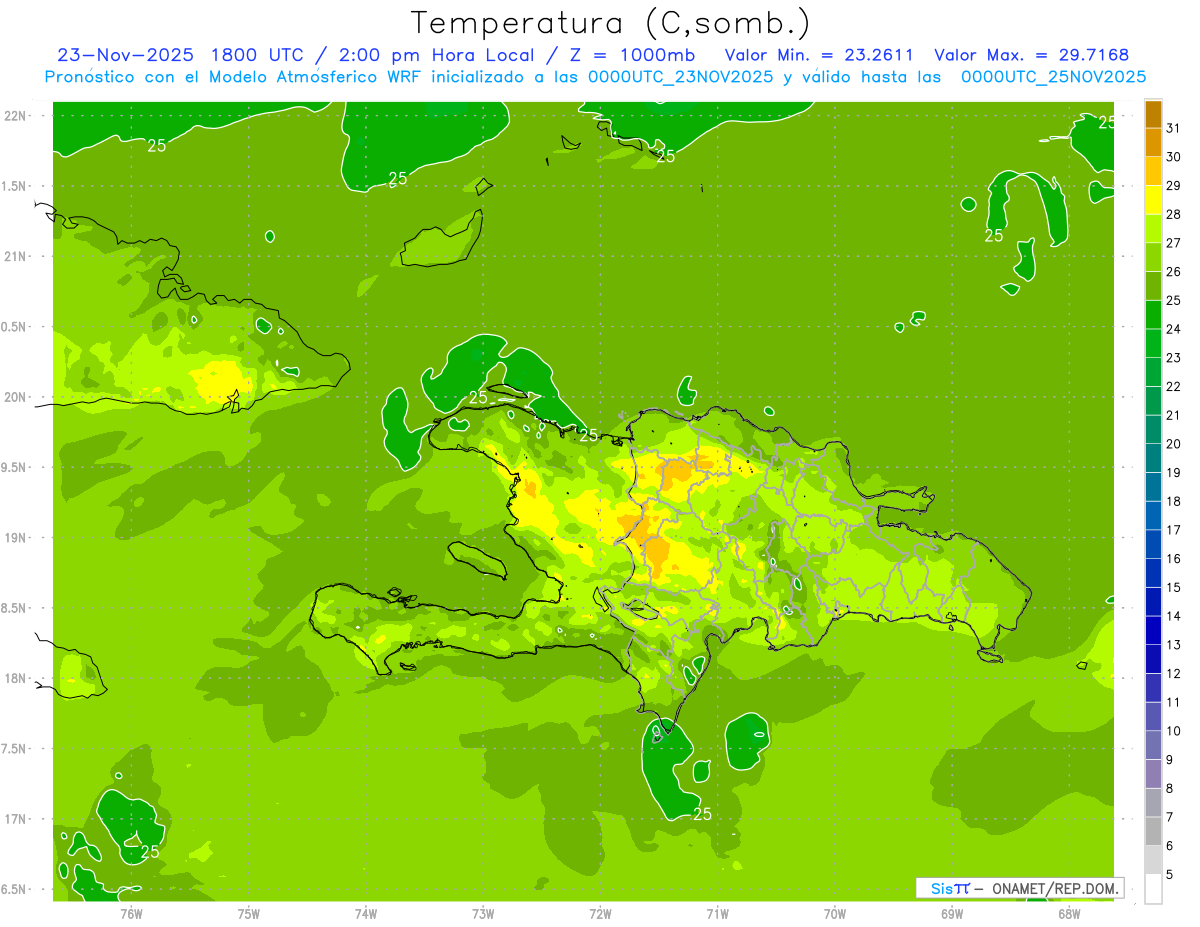The width and height of the screenshot is (1200, 927).
Task: Click the '19N' latitude axis label
Action: [x=16, y=538]
